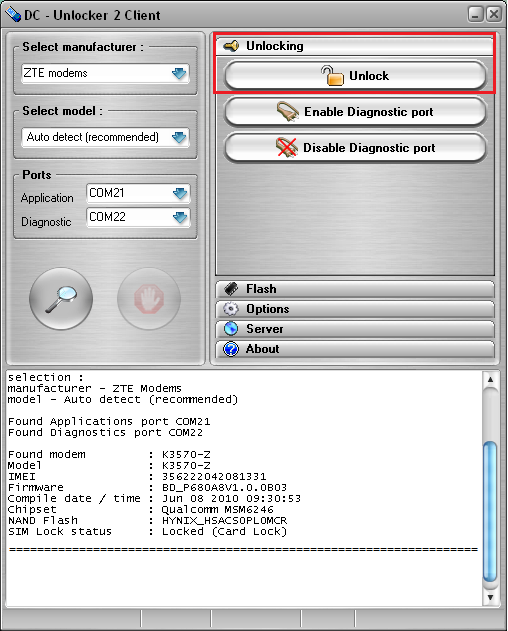Image resolution: width=508 pixels, height=631 pixels.
Task: Click the red stop hand icon
Action: 149,299
